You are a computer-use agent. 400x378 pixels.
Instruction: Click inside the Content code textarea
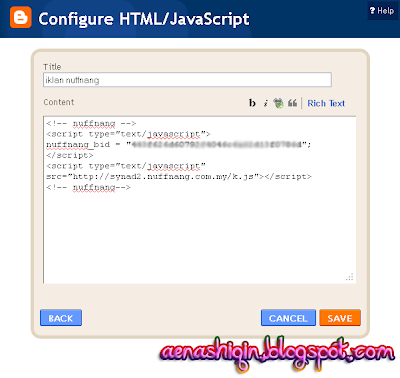tap(200, 200)
